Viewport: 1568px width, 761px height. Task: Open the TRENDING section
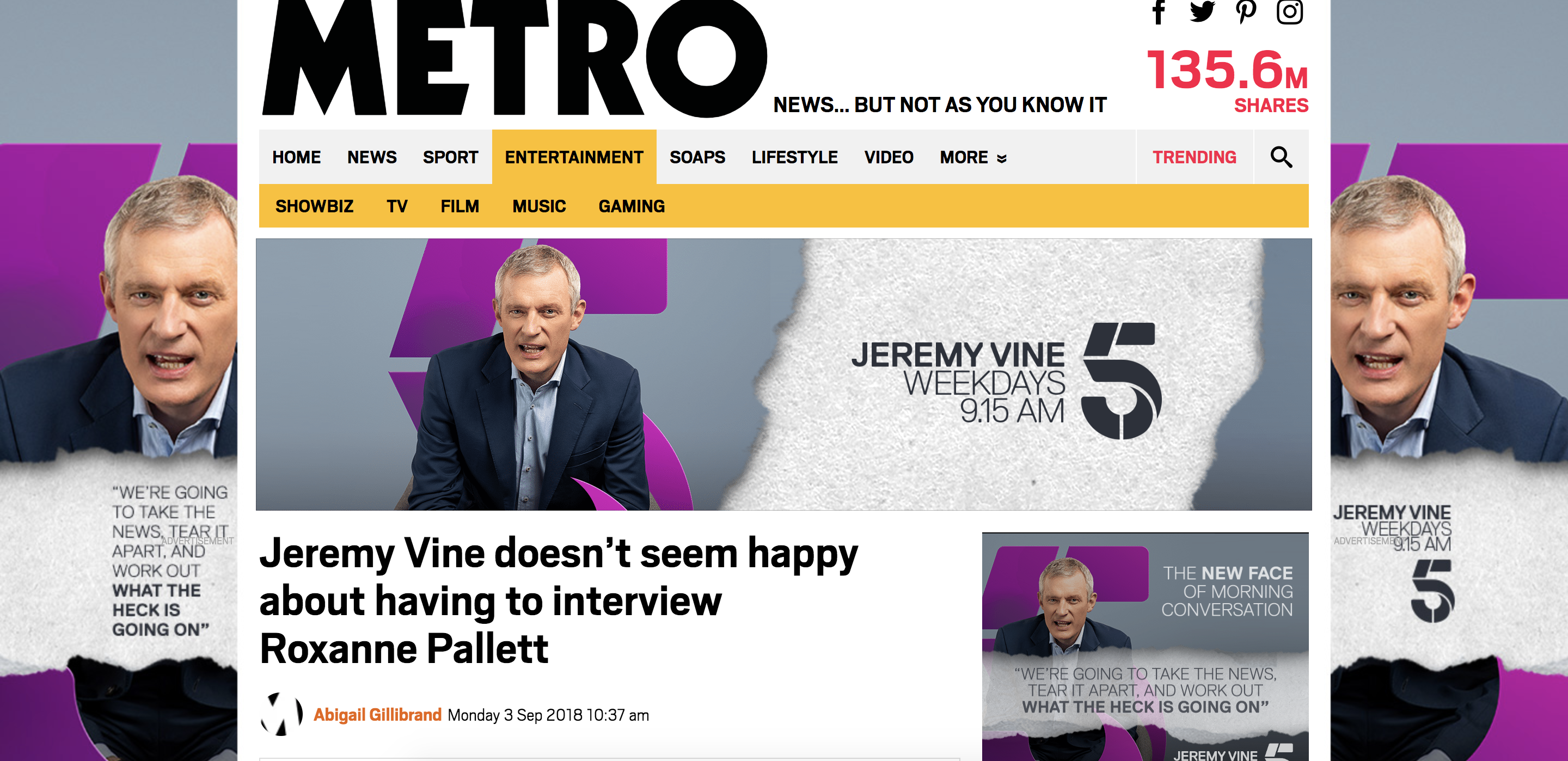click(1195, 157)
